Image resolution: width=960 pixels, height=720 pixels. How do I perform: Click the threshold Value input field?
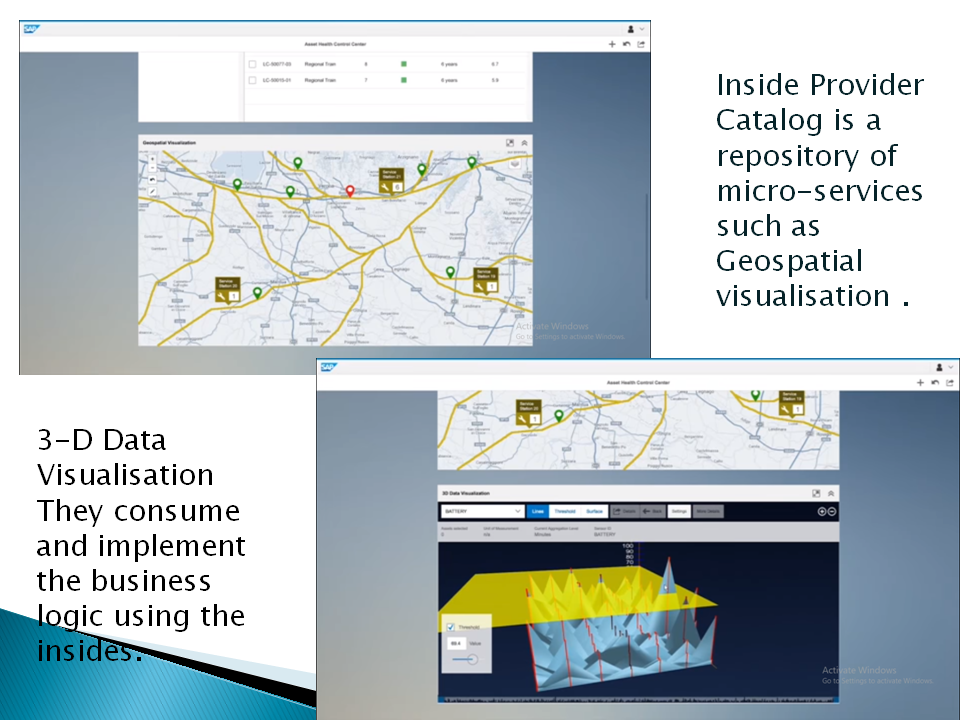[456, 643]
